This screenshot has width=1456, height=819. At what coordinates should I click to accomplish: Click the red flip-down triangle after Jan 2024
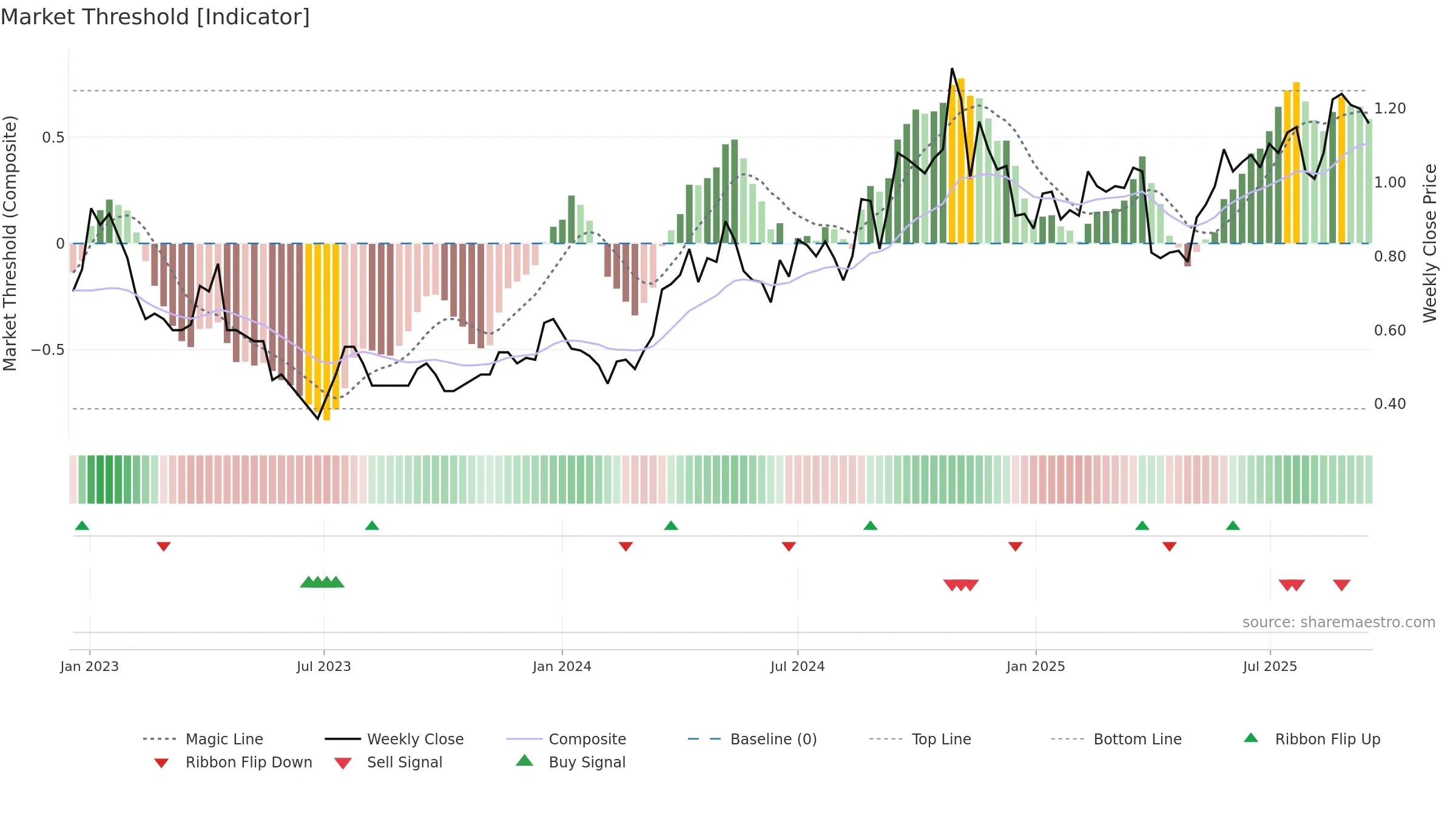[626, 547]
